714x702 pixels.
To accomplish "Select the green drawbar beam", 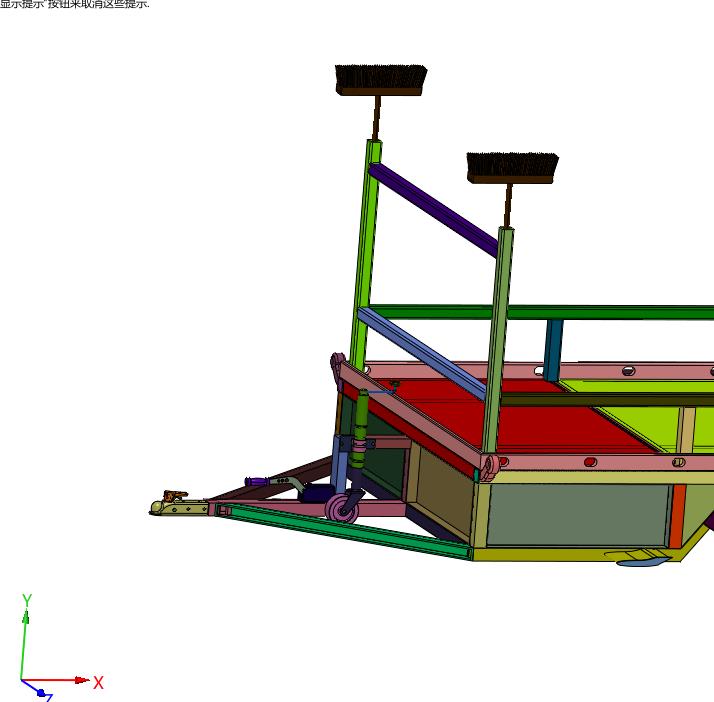I will pos(344,531).
